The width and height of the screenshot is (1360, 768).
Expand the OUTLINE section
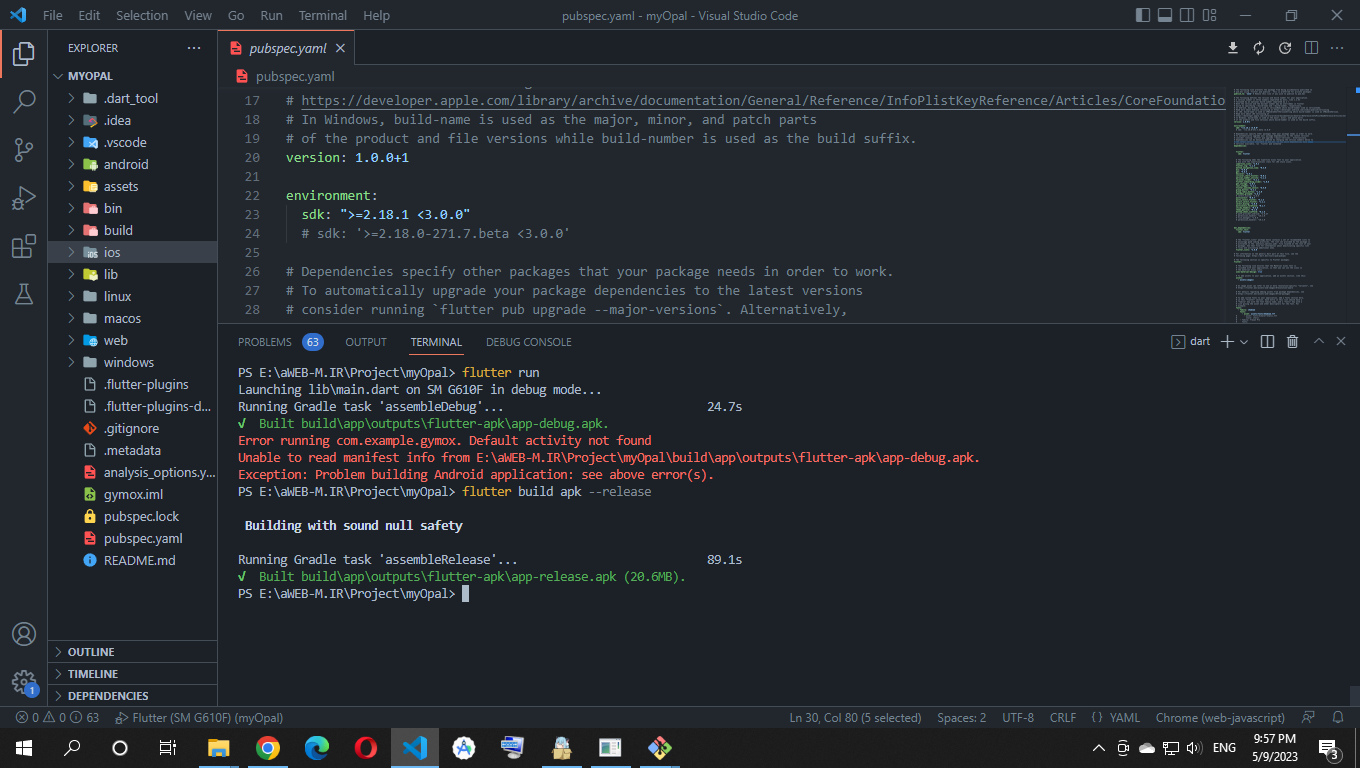[90, 652]
